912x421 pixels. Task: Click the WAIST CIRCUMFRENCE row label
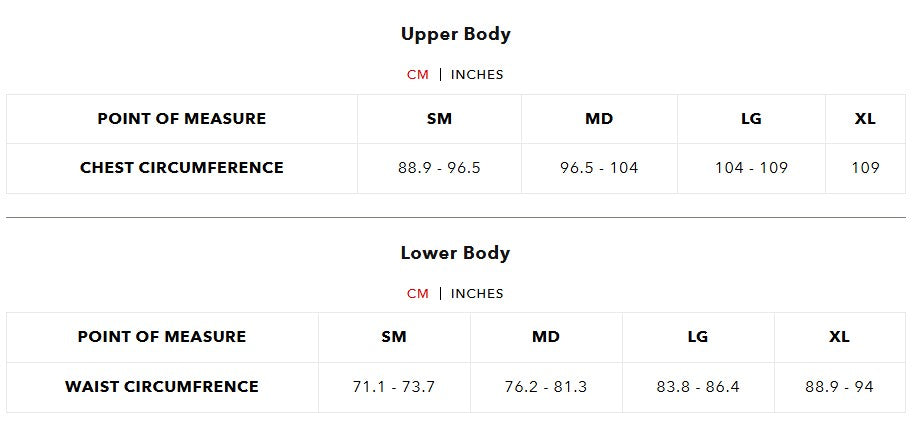click(x=162, y=387)
